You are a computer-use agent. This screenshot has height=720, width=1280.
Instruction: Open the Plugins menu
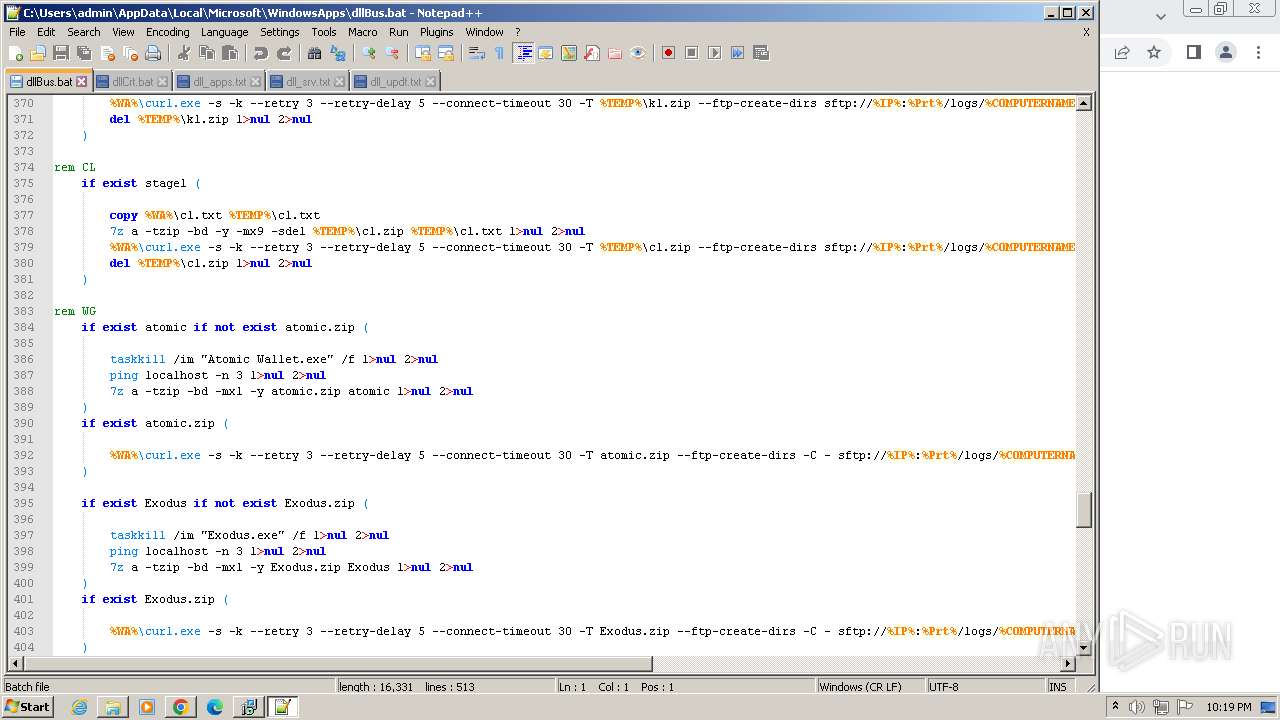click(x=436, y=32)
